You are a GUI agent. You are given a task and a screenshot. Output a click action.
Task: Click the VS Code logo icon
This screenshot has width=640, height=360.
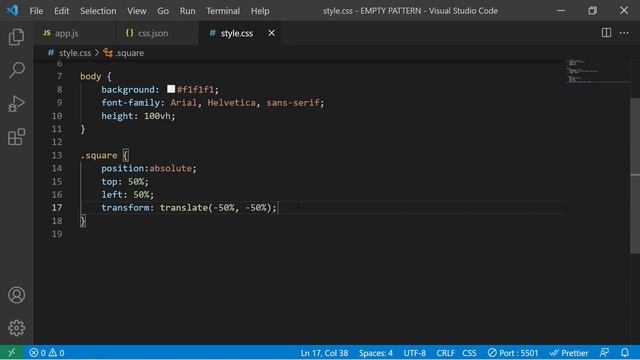[x=12, y=10]
